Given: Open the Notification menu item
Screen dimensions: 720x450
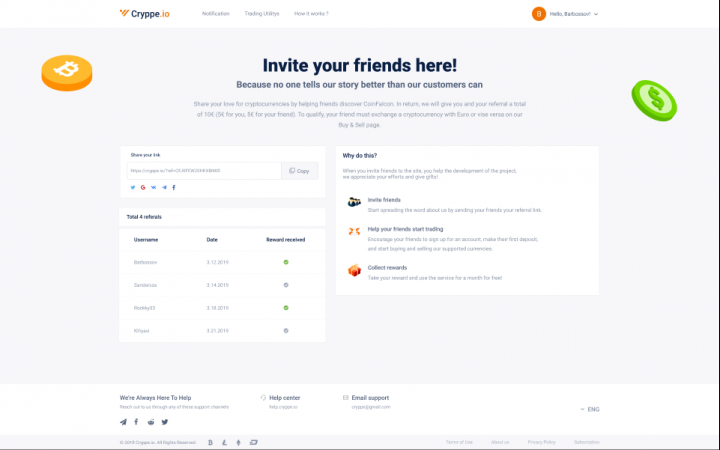Looking at the screenshot, I should point(215,14).
